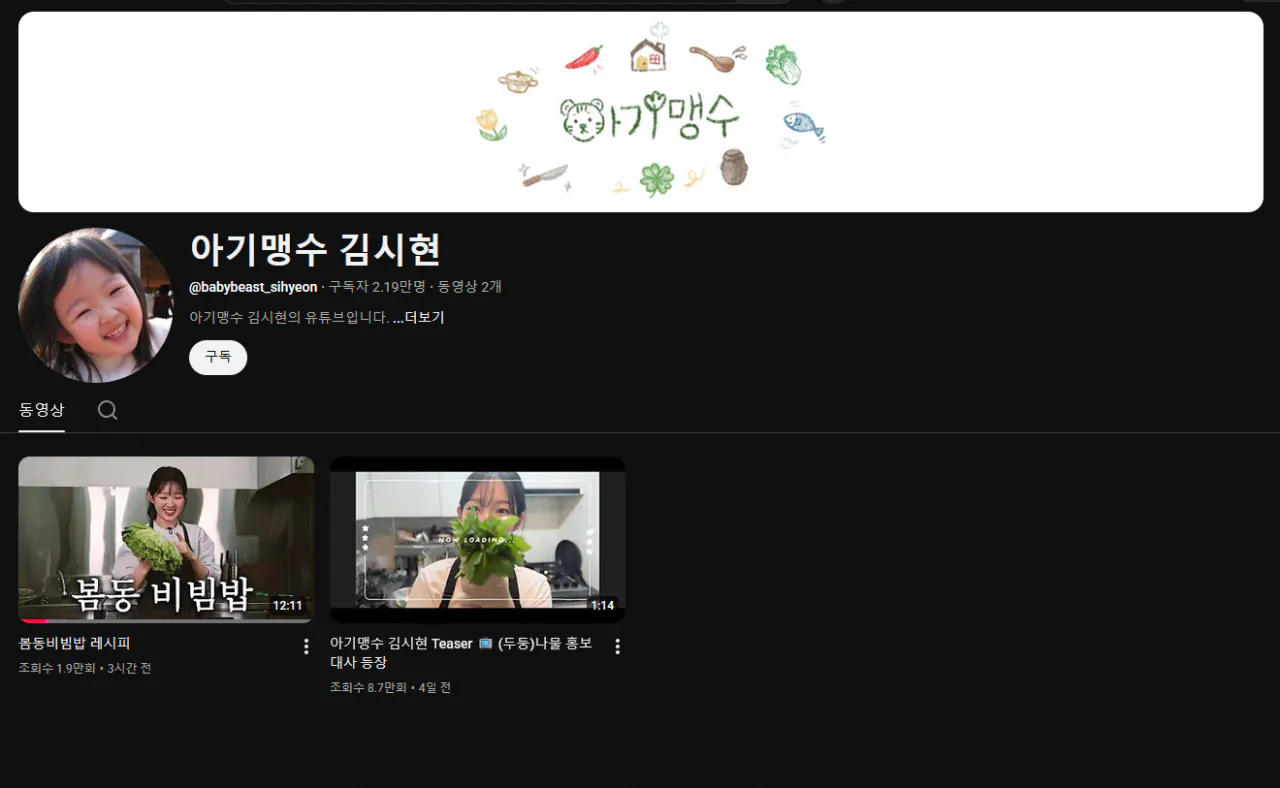Click the channel name 아기맹수 김시현 heading
1280x788 pixels.
(315, 250)
